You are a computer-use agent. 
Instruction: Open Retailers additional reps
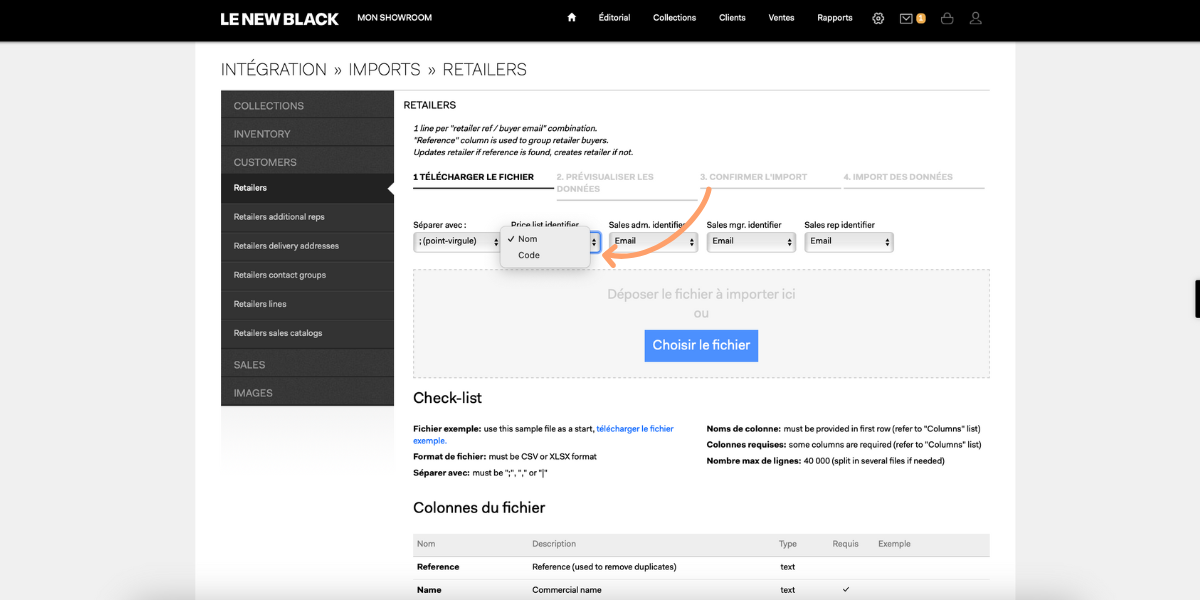click(x=307, y=217)
